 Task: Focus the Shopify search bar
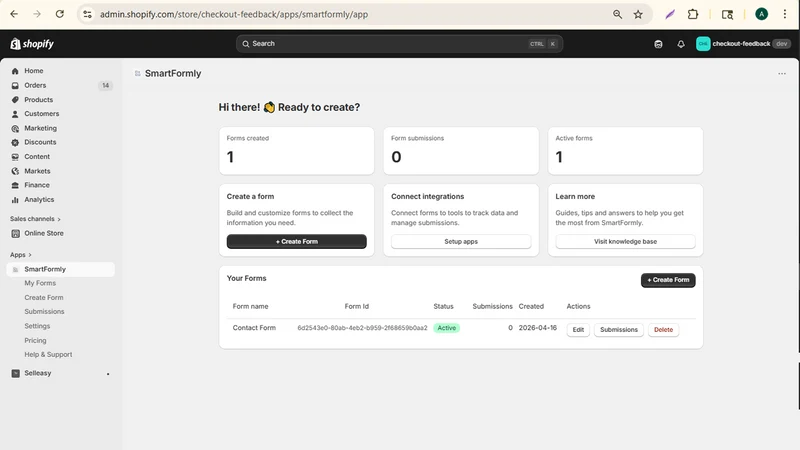[x=399, y=44]
